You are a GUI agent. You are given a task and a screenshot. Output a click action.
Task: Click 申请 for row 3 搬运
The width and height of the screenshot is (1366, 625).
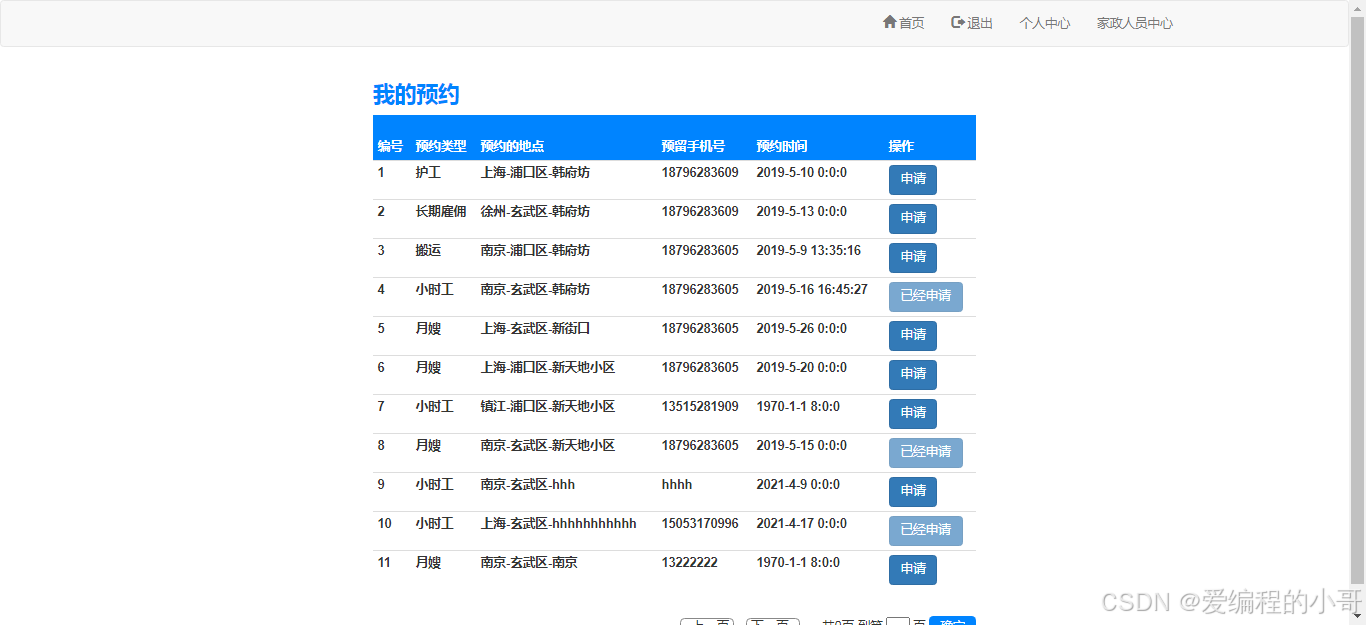point(913,257)
